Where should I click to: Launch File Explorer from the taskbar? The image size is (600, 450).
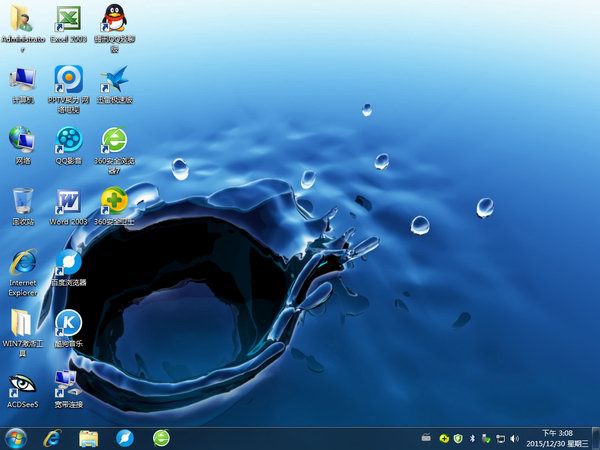tap(88, 438)
